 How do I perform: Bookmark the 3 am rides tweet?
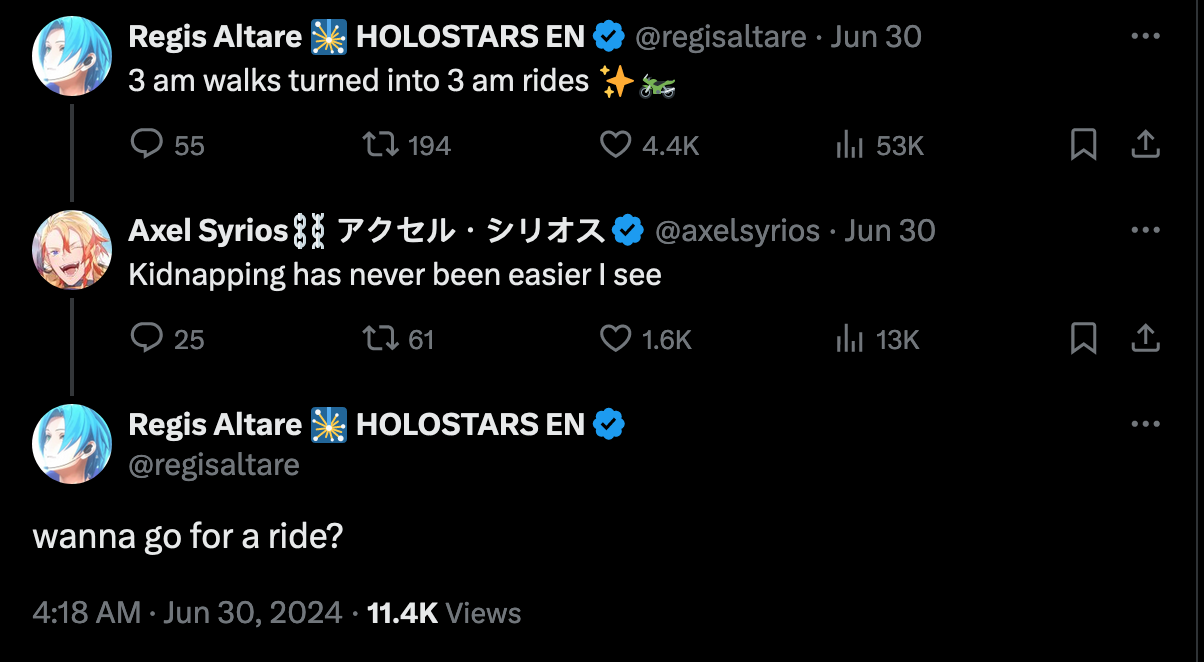click(x=1084, y=146)
